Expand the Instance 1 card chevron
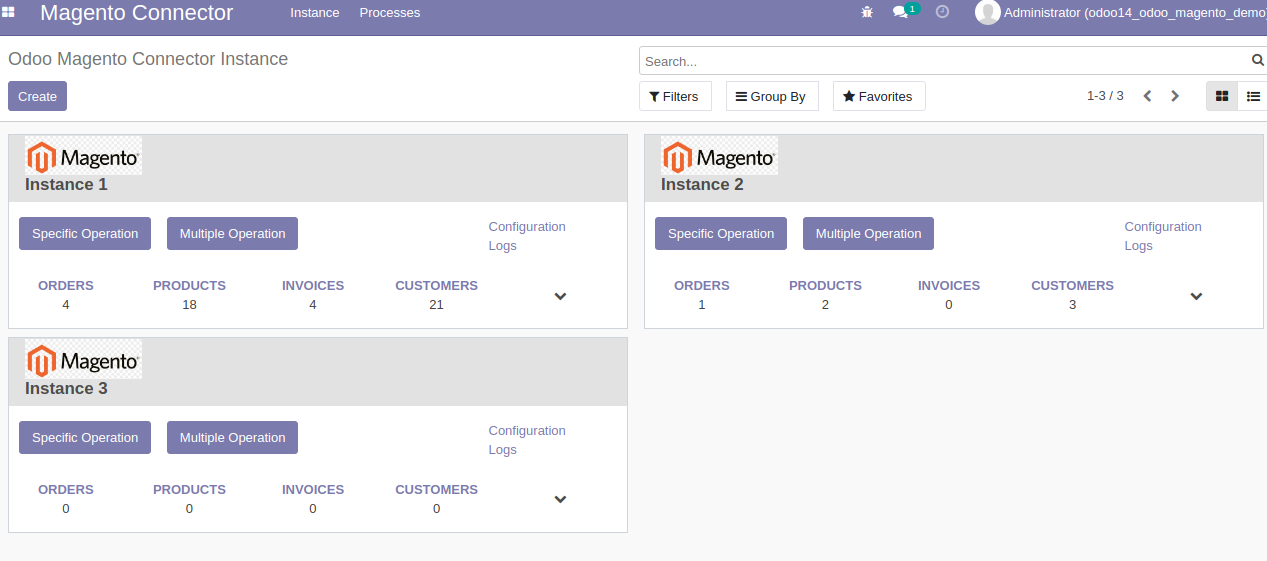Image resolution: width=1267 pixels, height=561 pixels. (560, 296)
